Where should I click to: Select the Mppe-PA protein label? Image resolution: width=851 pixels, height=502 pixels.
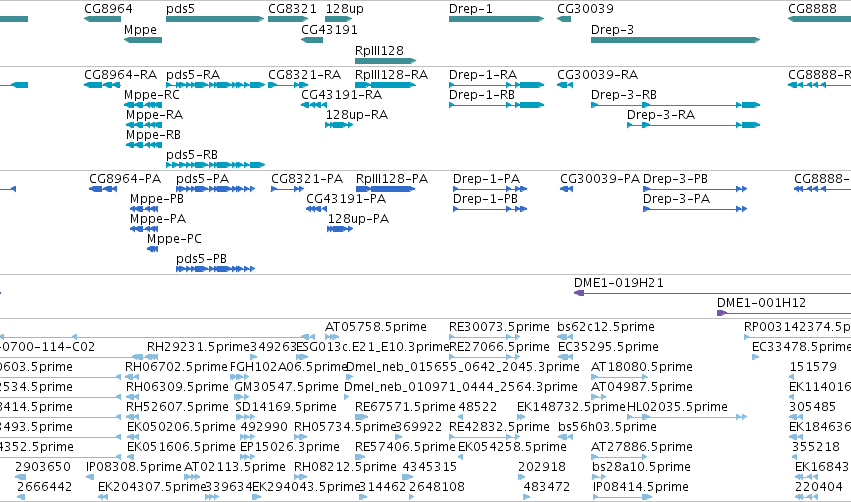158,219
